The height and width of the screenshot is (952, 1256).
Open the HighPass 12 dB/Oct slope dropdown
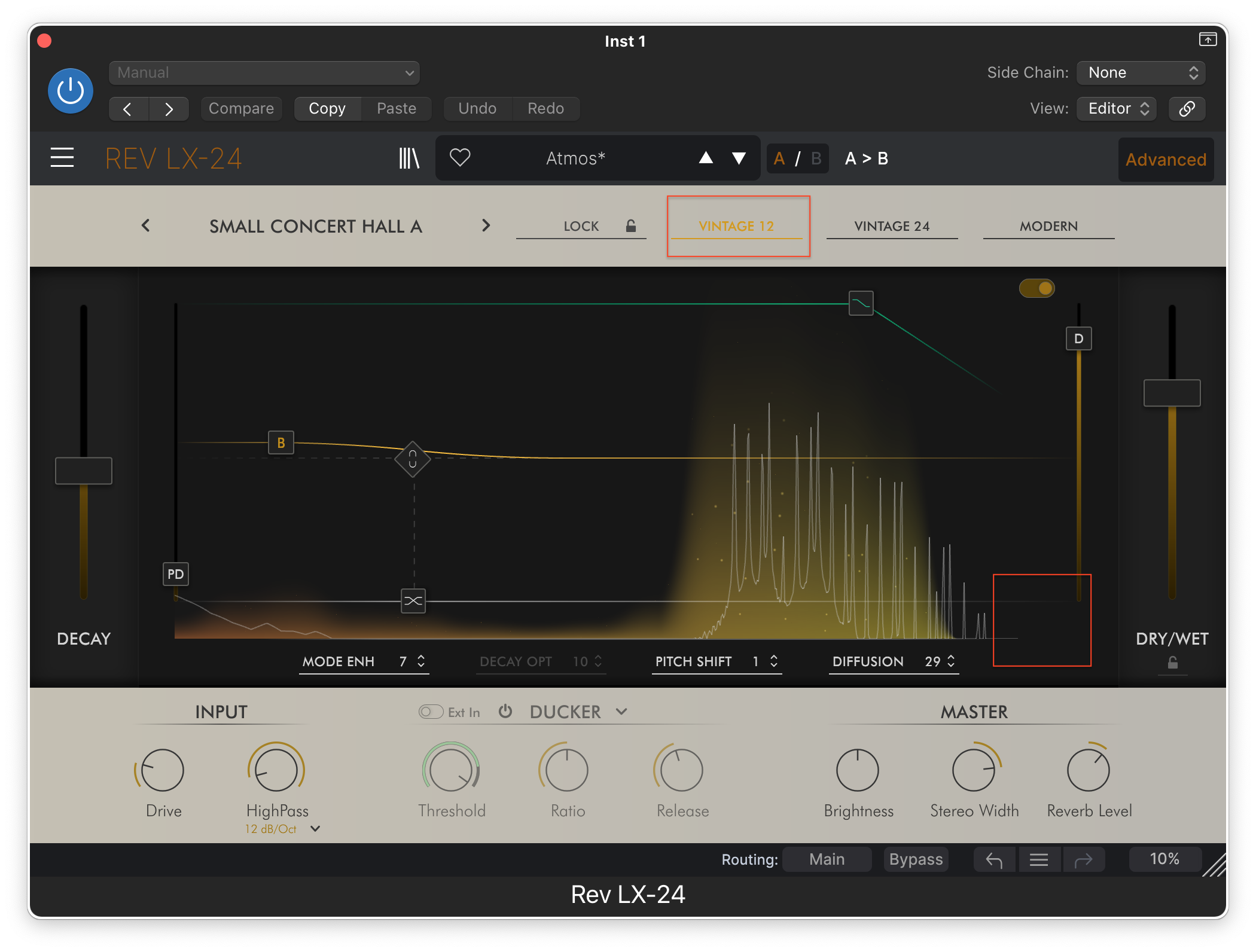tap(315, 829)
